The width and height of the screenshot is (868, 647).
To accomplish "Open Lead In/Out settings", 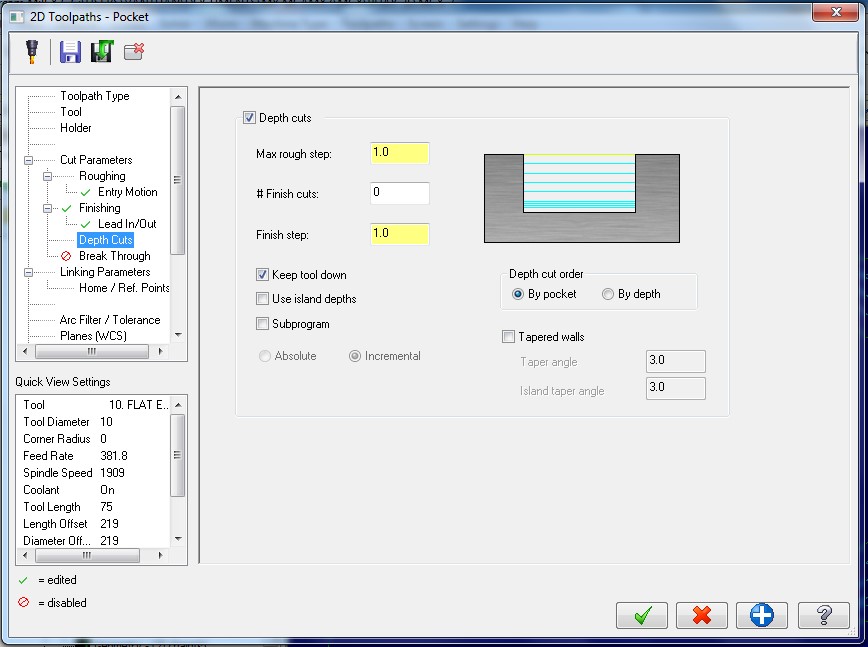I will [127, 224].
